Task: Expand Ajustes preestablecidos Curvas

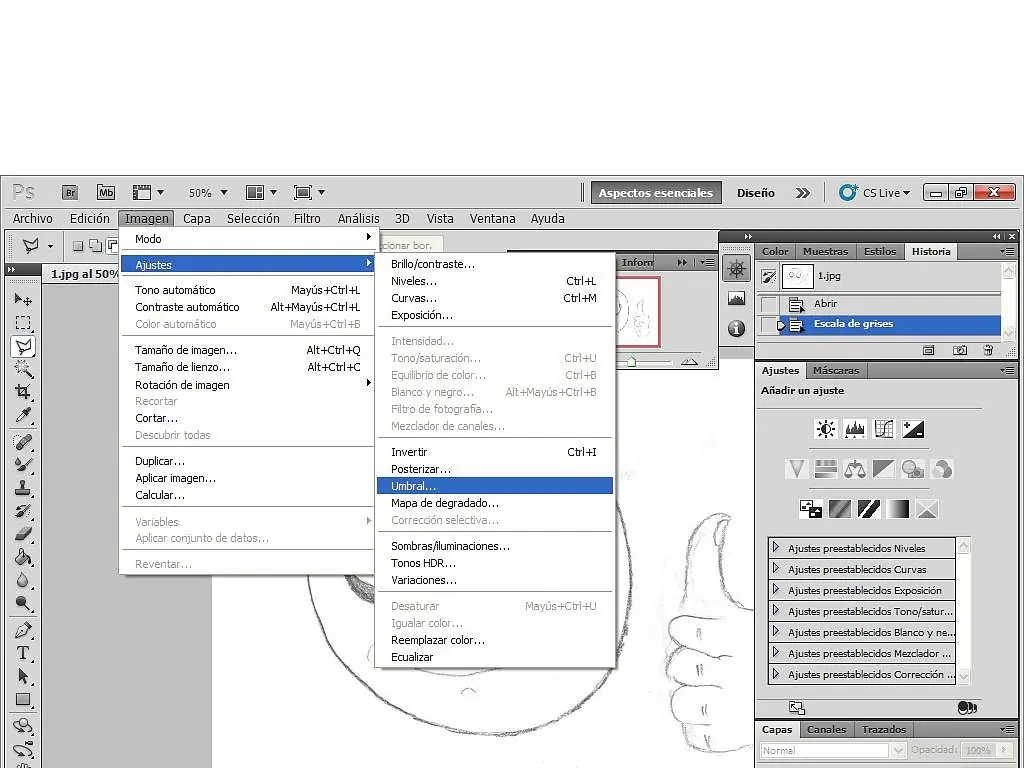Action: click(x=776, y=568)
